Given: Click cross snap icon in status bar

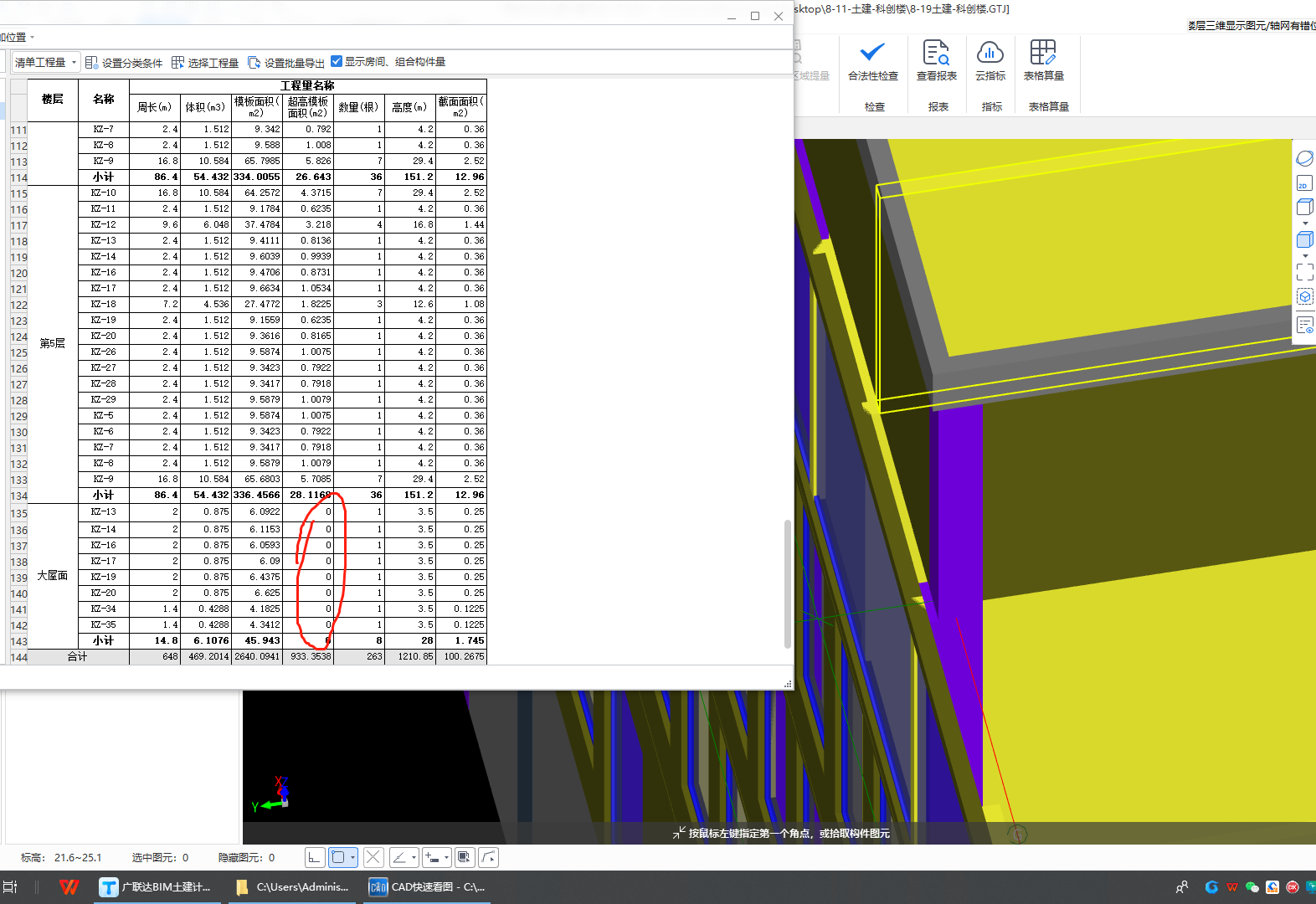Looking at the screenshot, I should (373, 857).
